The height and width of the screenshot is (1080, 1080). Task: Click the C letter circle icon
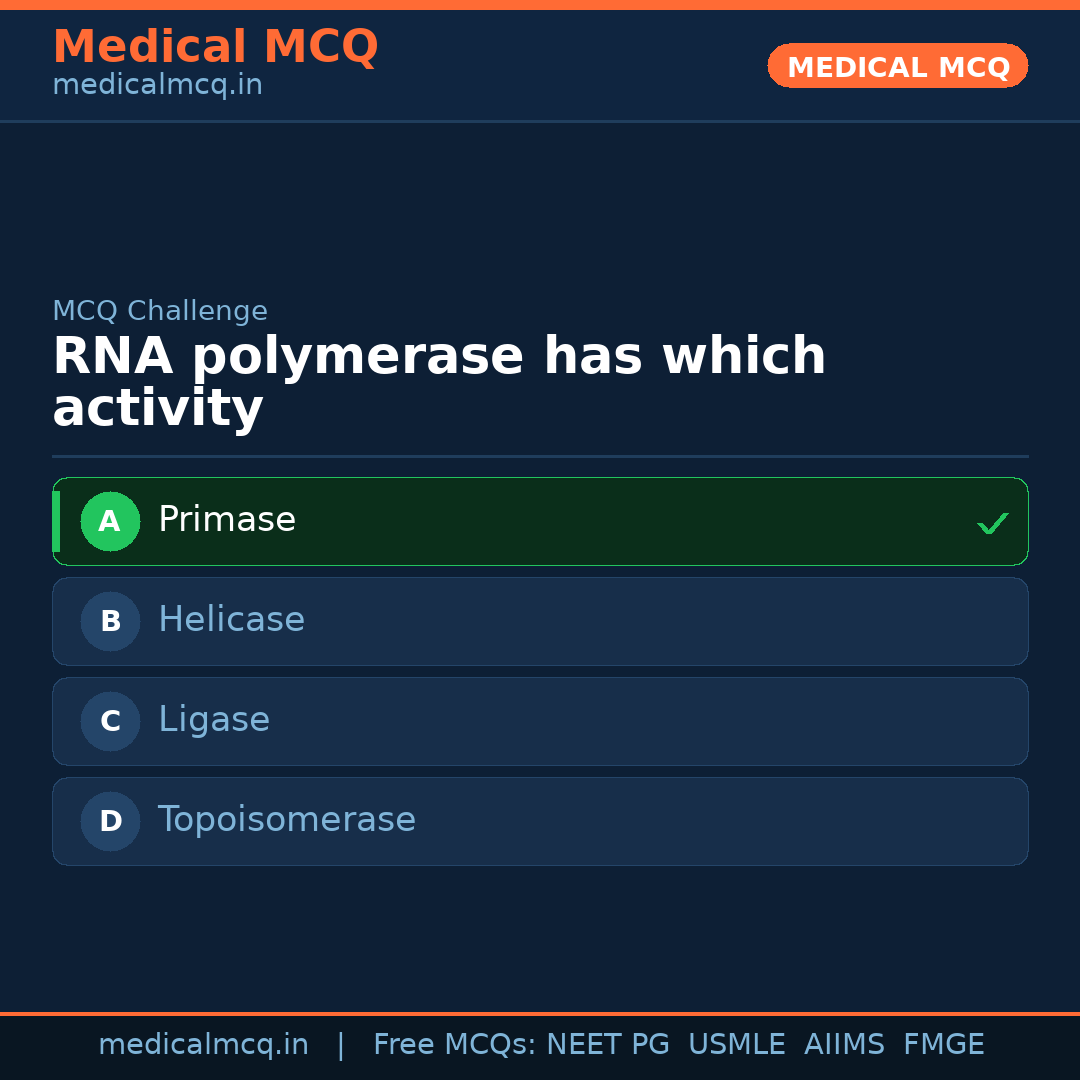click(x=110, y=721)
